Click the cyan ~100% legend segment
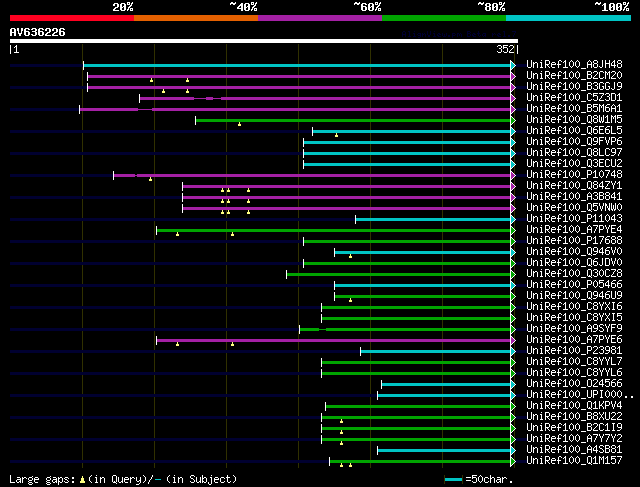Image resolution: width=640 pixels, height=487 pixels. click(x=569, y=18)
